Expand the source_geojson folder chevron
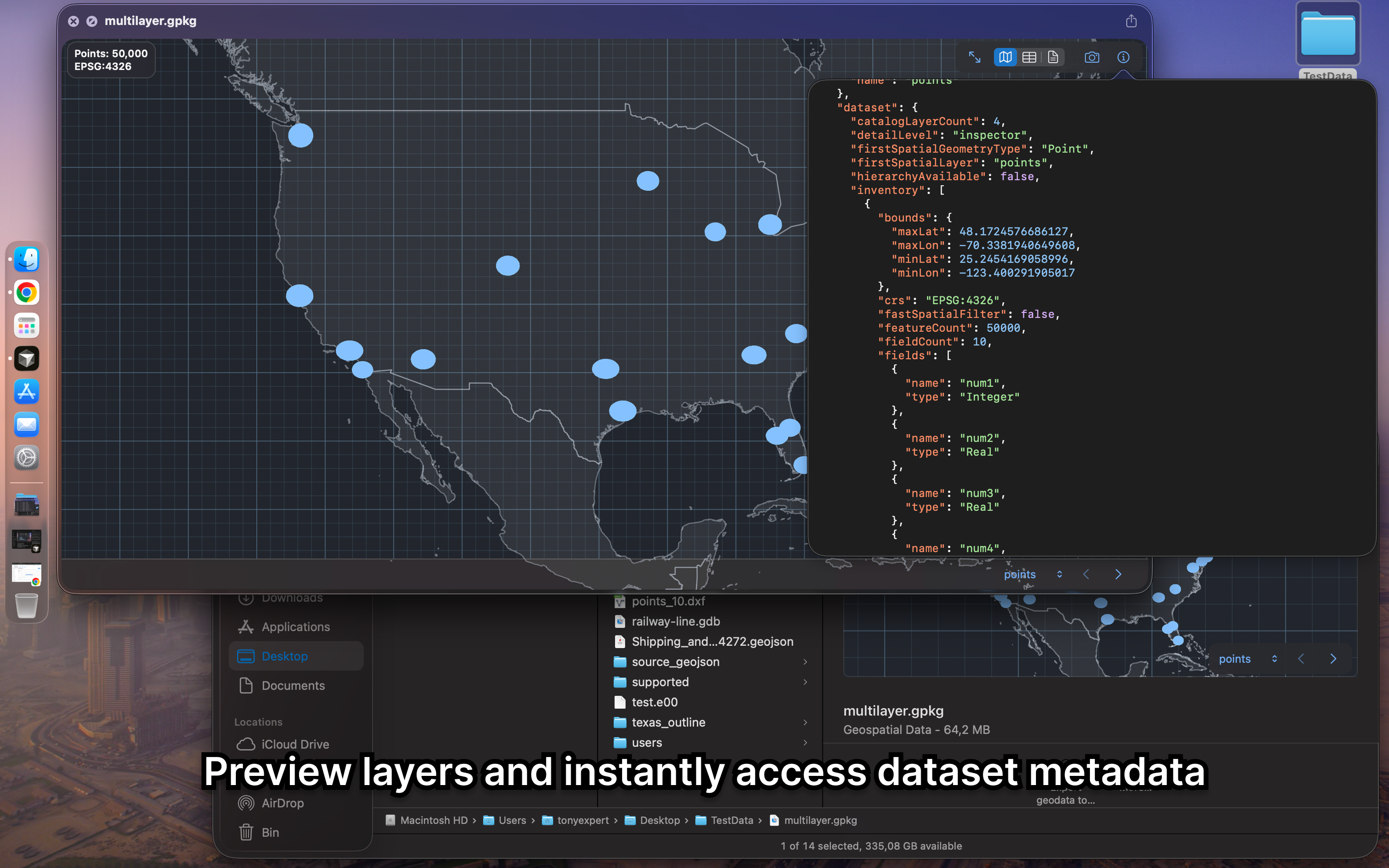 [805, 662]
